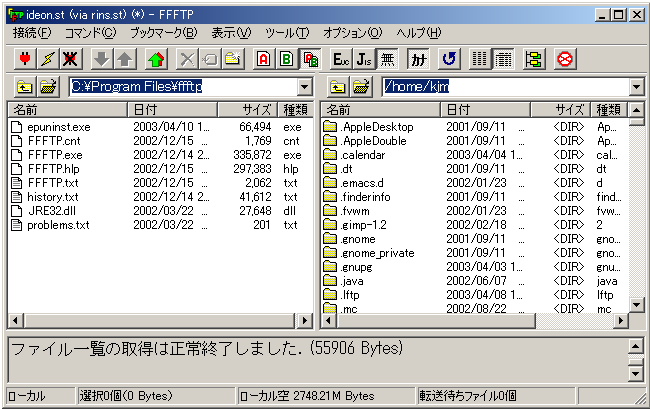The width and height of the screenshot is (650, 409).
Task: Sort local list by サイズ header
Action: (247, 110)
